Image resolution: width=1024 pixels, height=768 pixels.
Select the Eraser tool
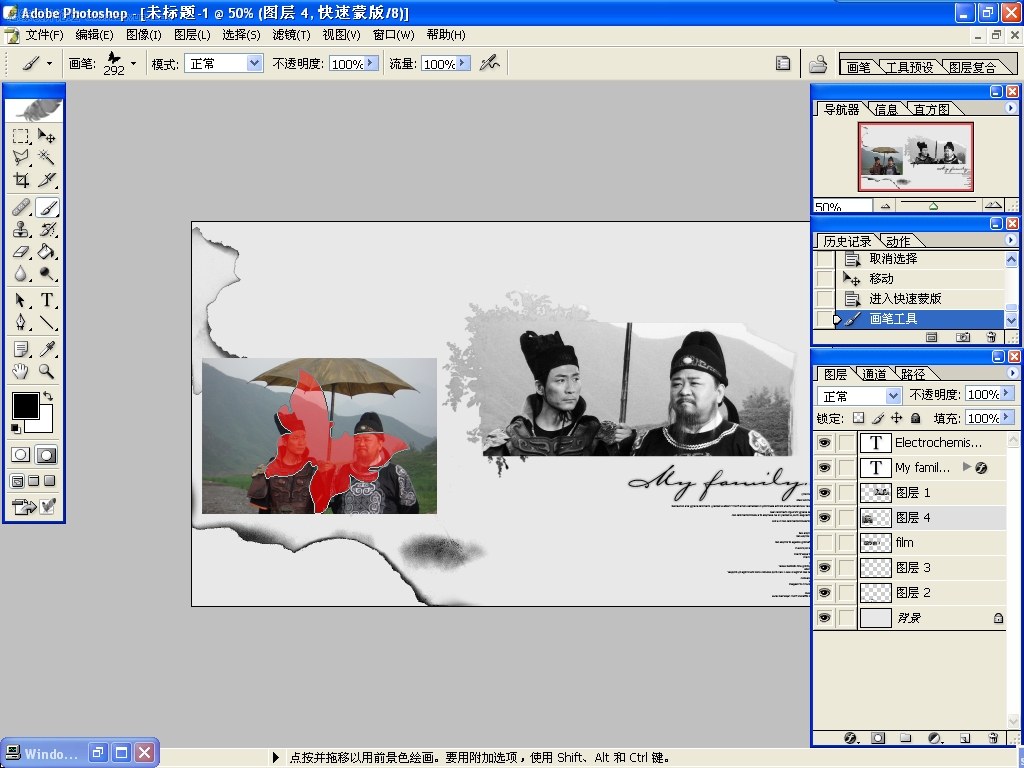point(21,251)
